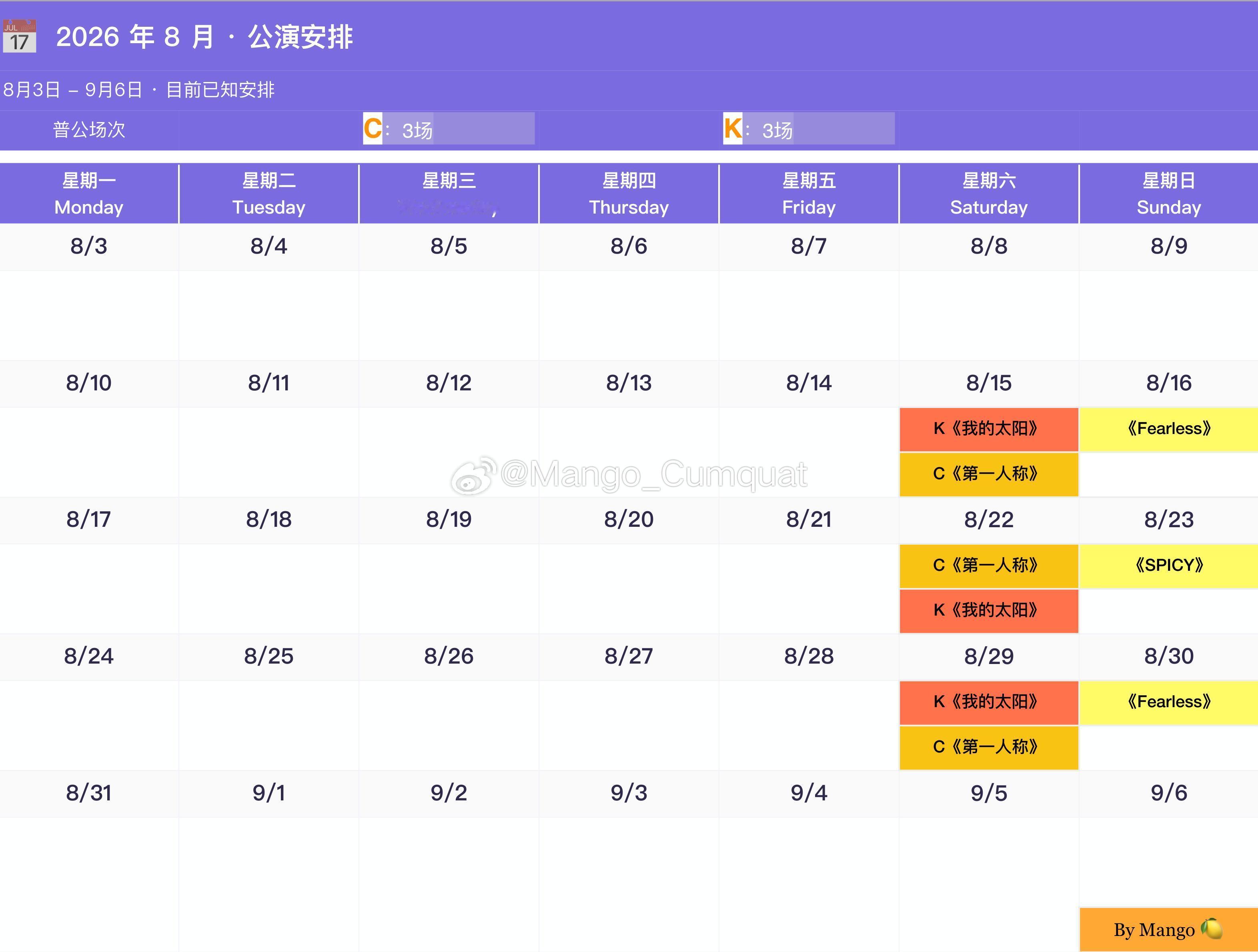Select the 星期六 Saturday column header
Screen dimensions: 1258x952
click(989, 194)
